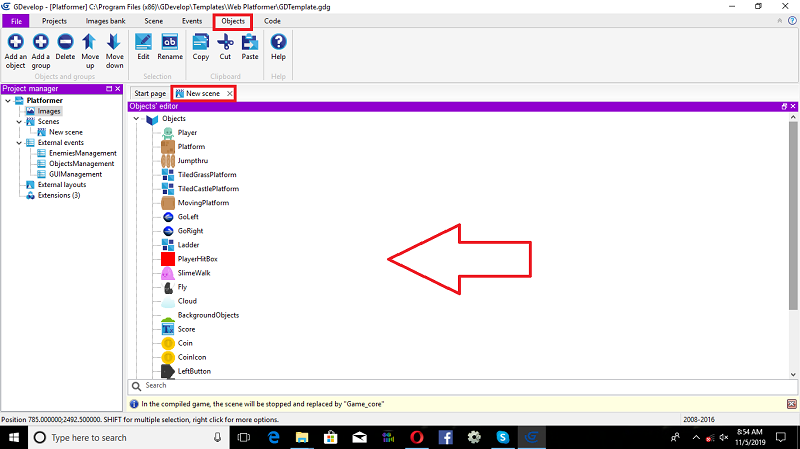Click Move up arrow icon
The height and width of the screenshot is (449, 800).
click(89, 42)
